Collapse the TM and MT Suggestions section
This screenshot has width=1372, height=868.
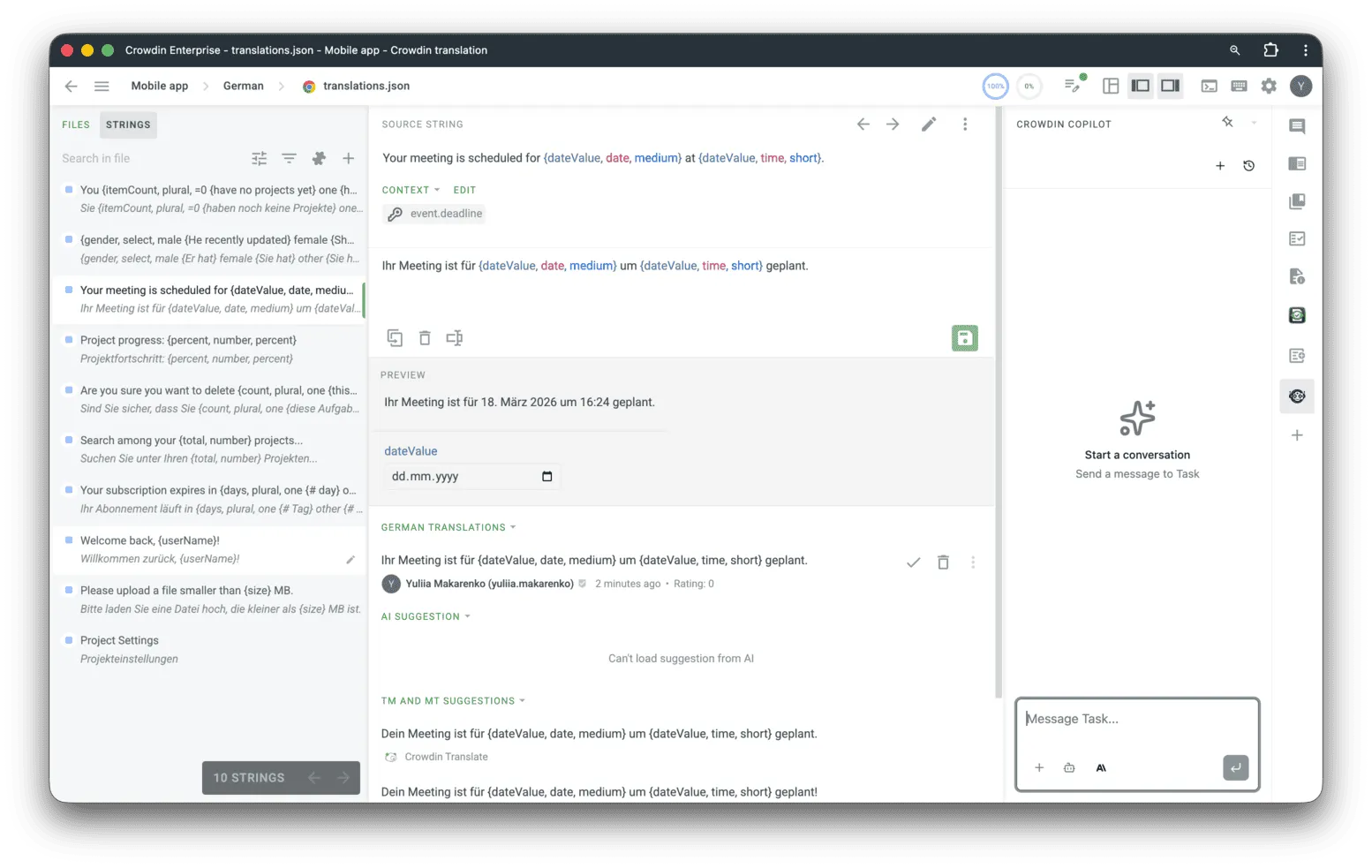pos(452,701)
